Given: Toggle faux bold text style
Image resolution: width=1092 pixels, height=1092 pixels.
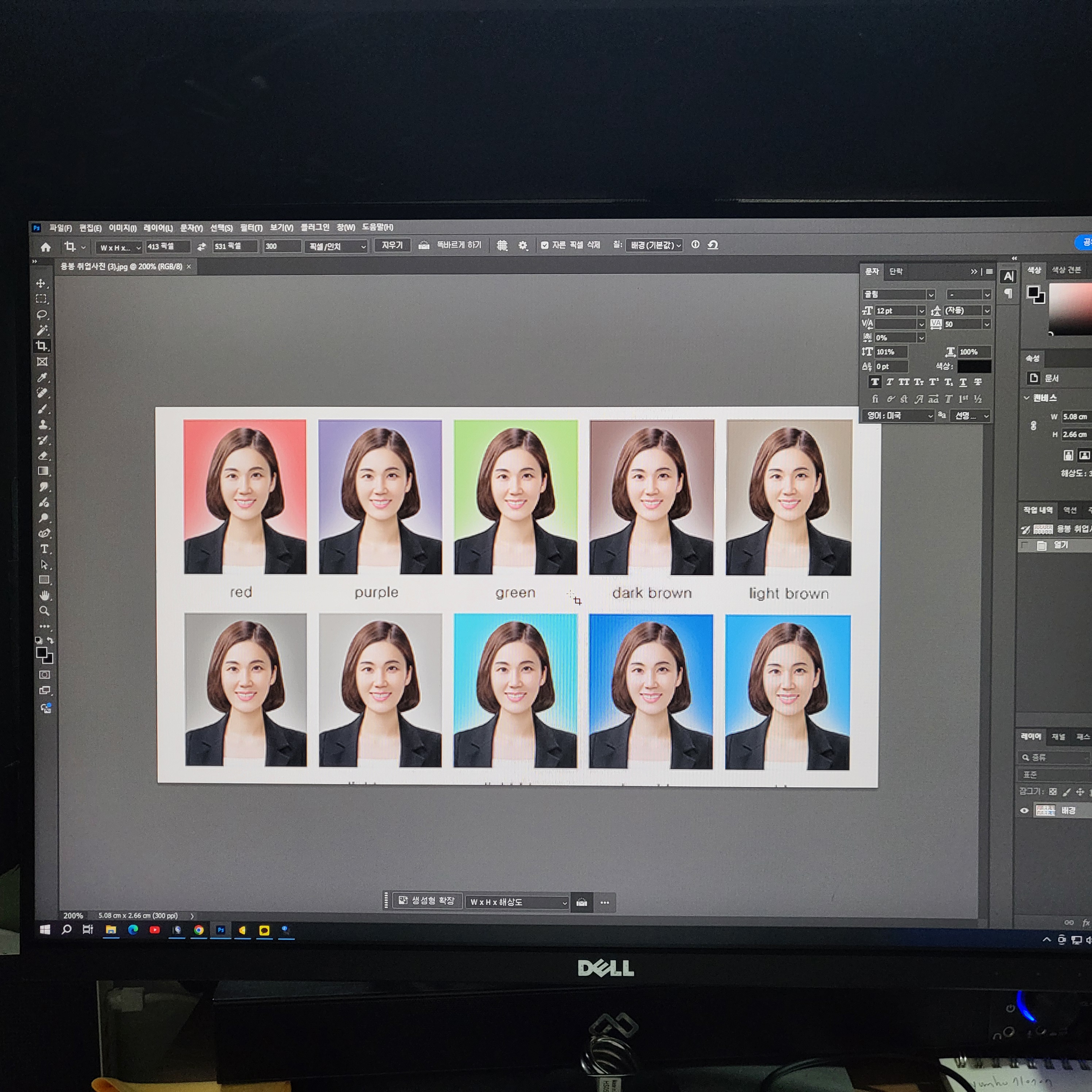Looking at the screenshot, I should pyautogui.click(x=874, y=382).
